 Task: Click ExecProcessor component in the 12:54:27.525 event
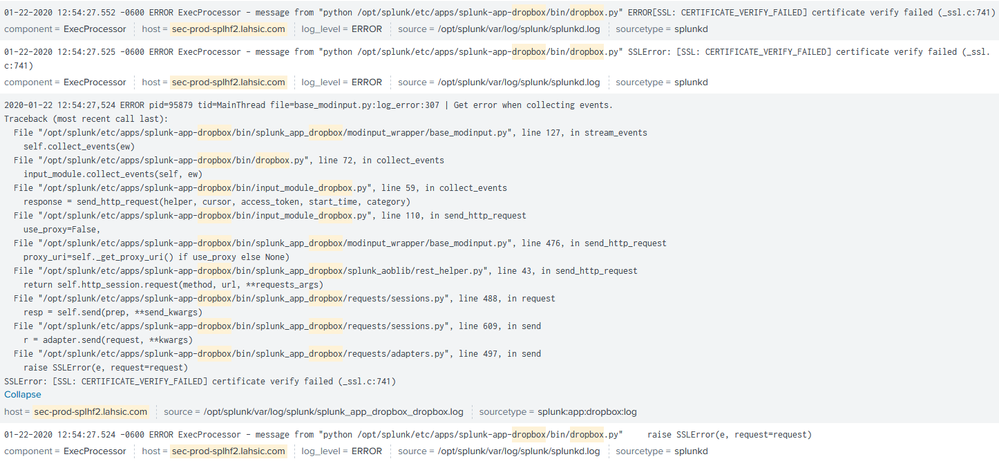95,82
